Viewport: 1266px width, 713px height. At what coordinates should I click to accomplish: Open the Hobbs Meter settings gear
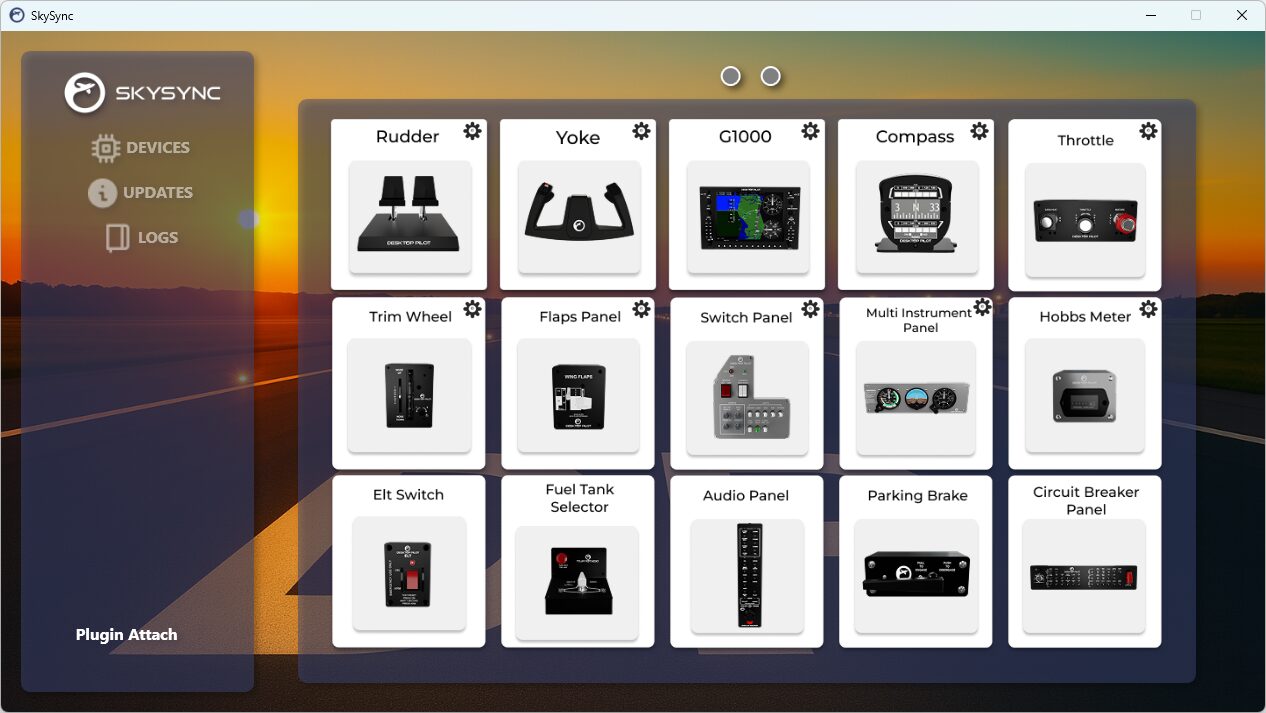[x=1148, y=310]
